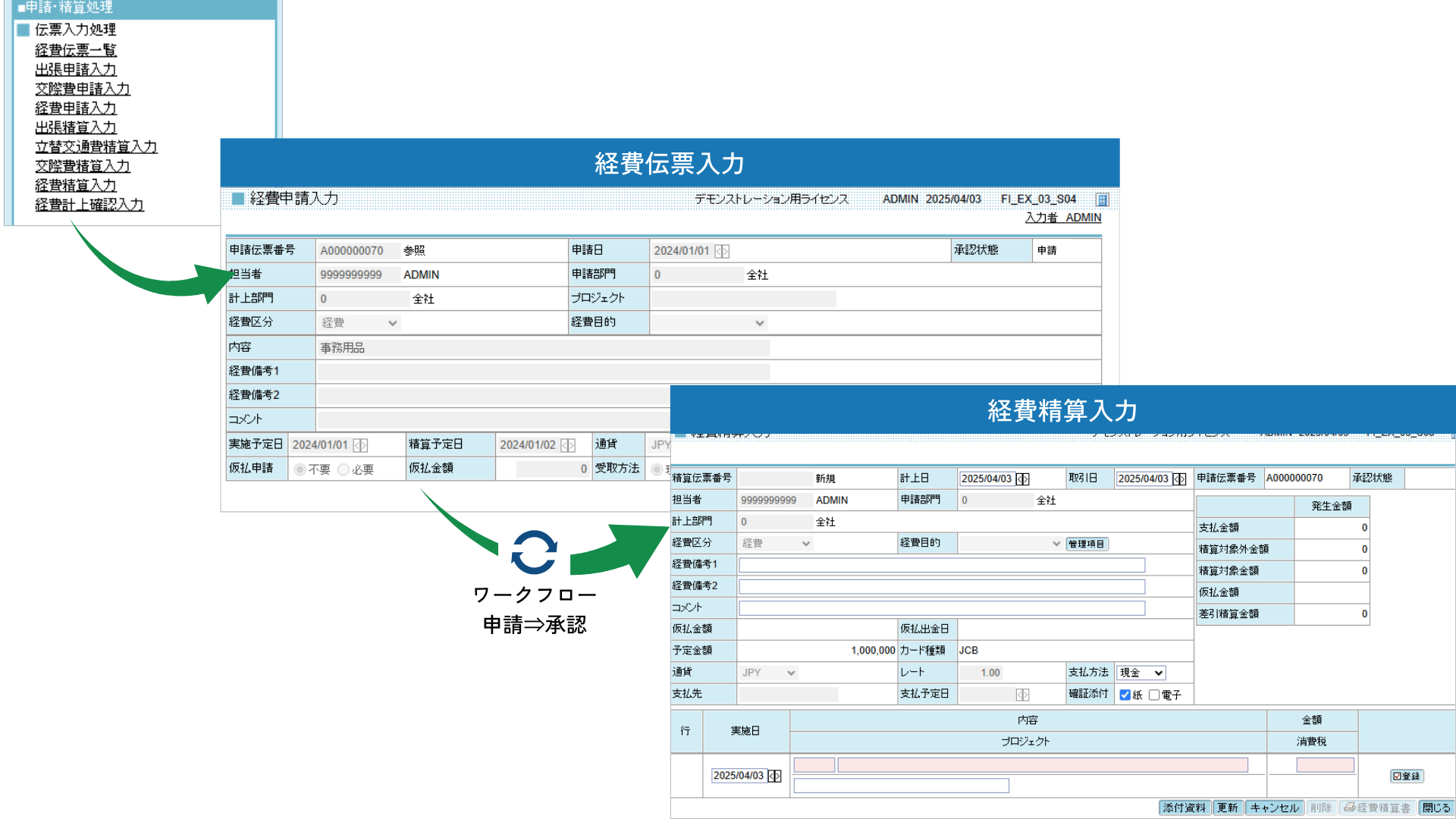Click circular workflow refresh icon
Viewport: 1456px width, 819px height.
coord(535,552)
